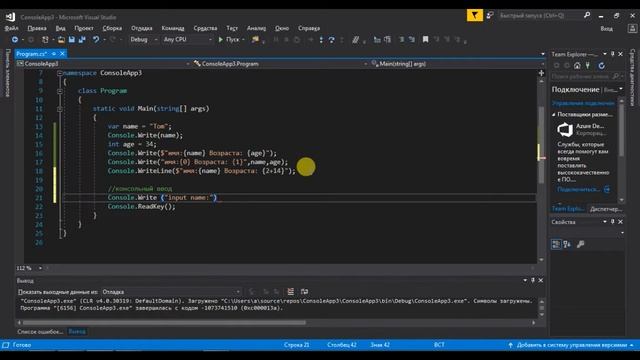Collapse the class Program code block
The image size is (640, 360).
pos(60,91)
